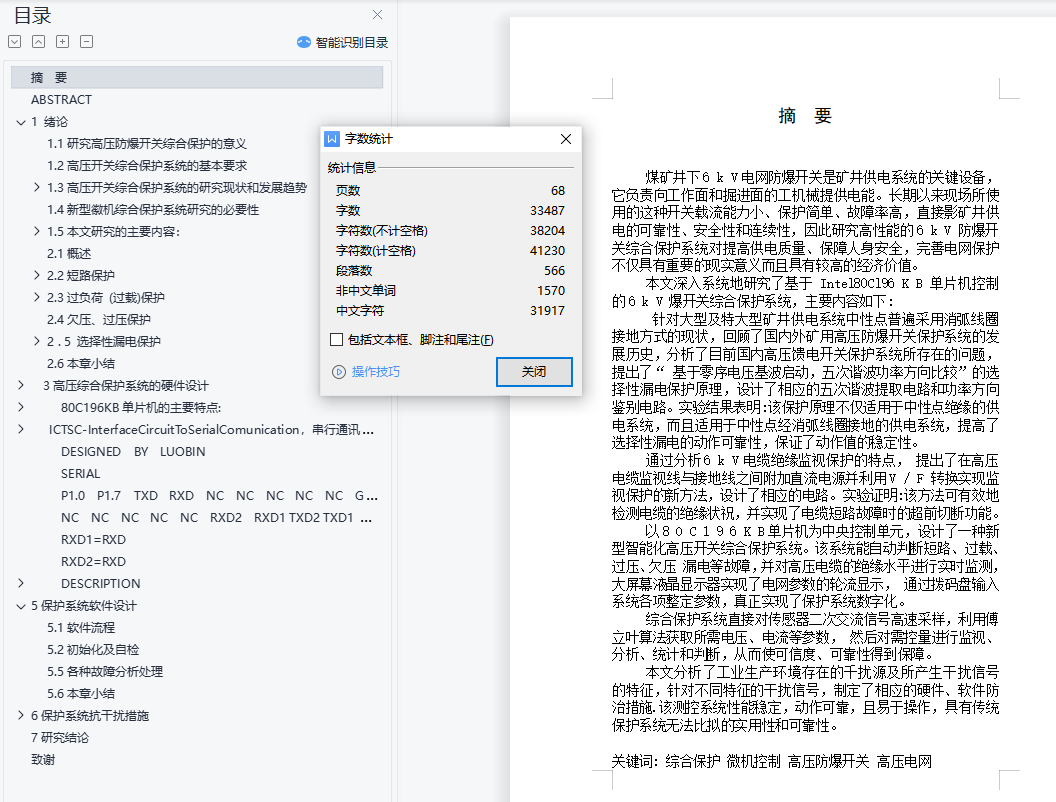
Task: Select the RXD1=RXD outline entry
Action: (93, 539)
